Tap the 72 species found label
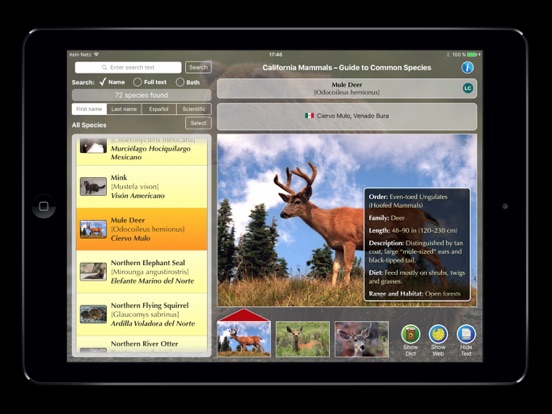The image size is (552, 414). 142,95
